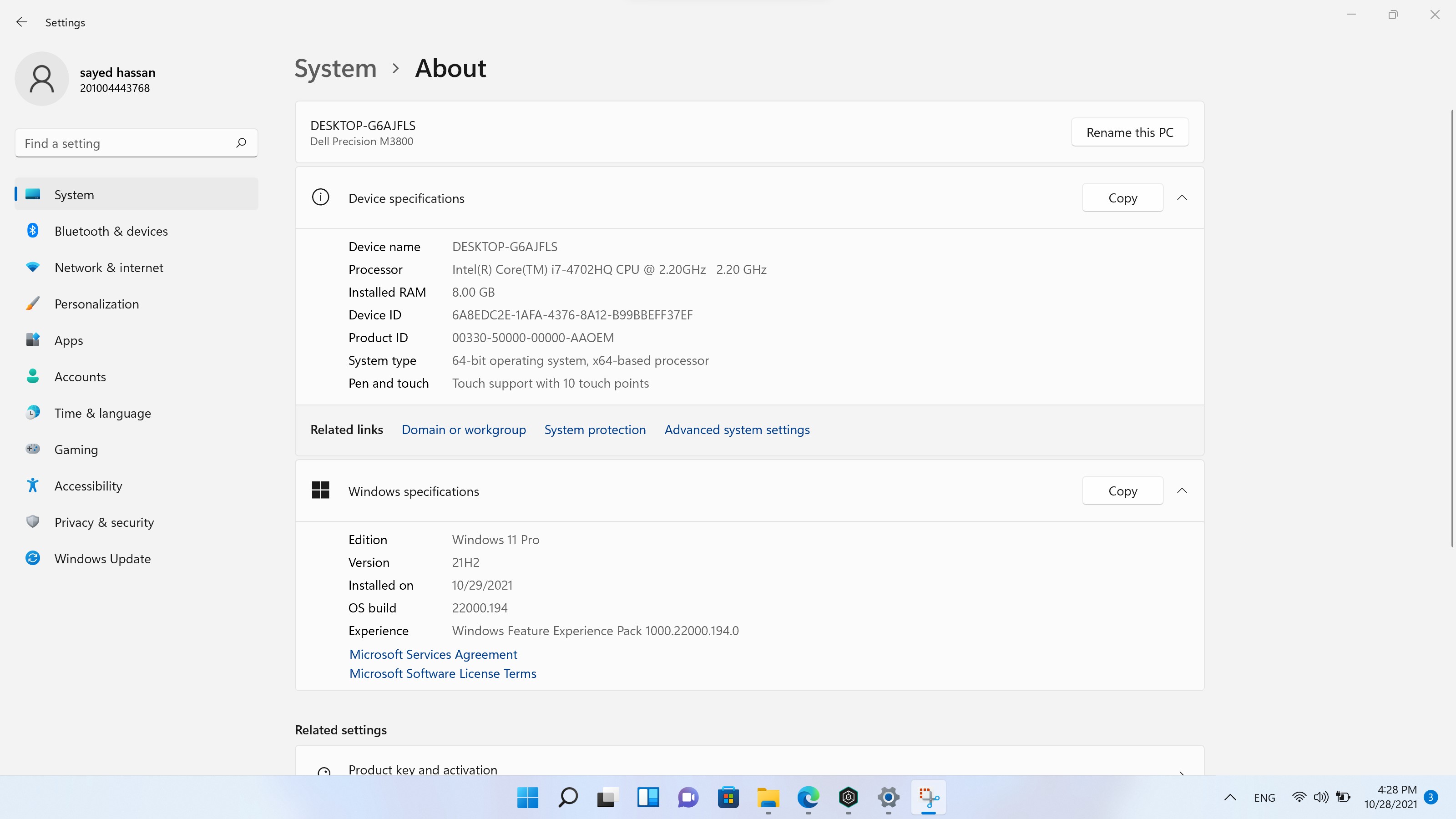Focus the Find a setting search box
The width and height of the screenshot is (1456, 819).
[136, 143]
